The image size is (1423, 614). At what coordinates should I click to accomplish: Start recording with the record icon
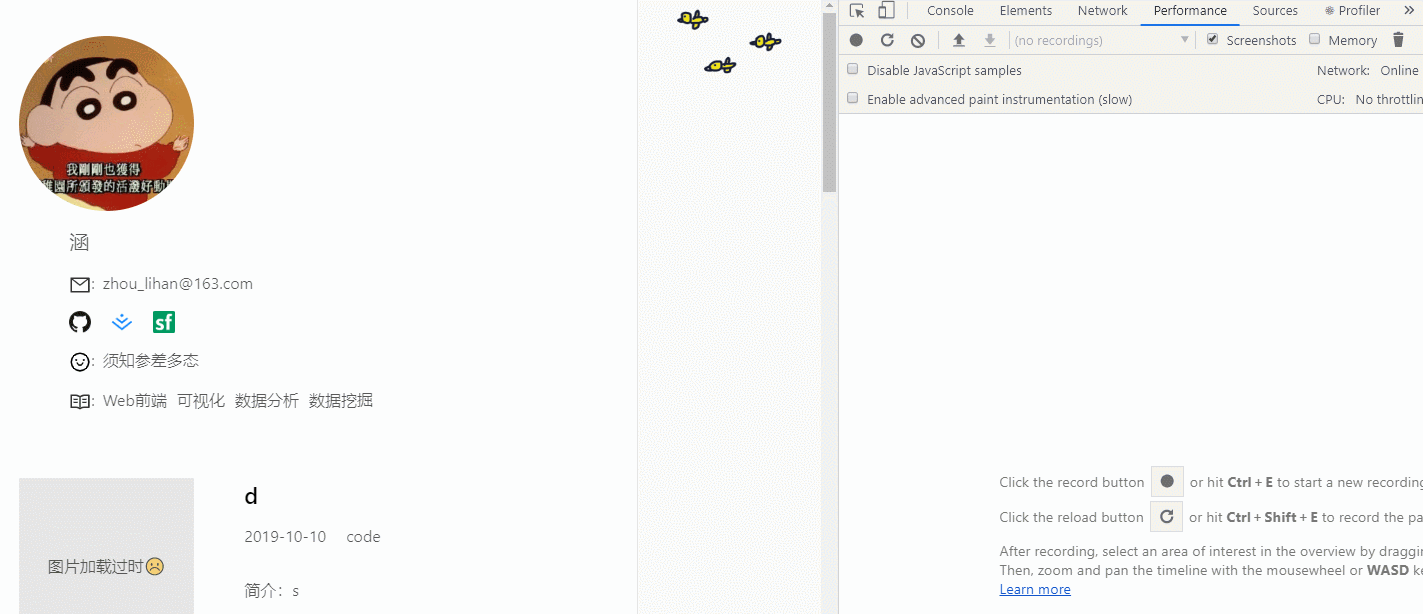point(856,40)
